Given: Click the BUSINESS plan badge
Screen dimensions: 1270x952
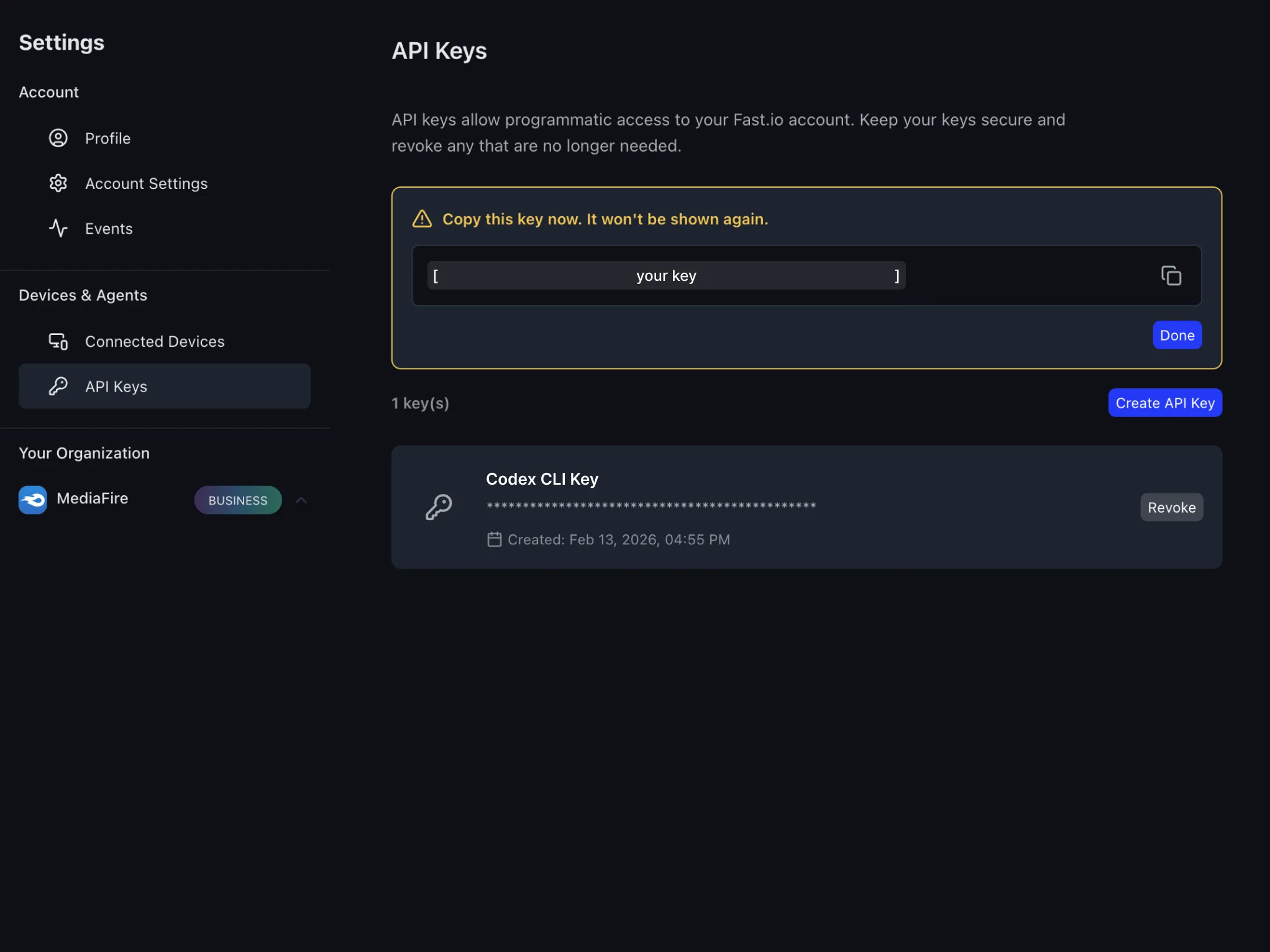Looking at the screenshot, I should [237, 500].
